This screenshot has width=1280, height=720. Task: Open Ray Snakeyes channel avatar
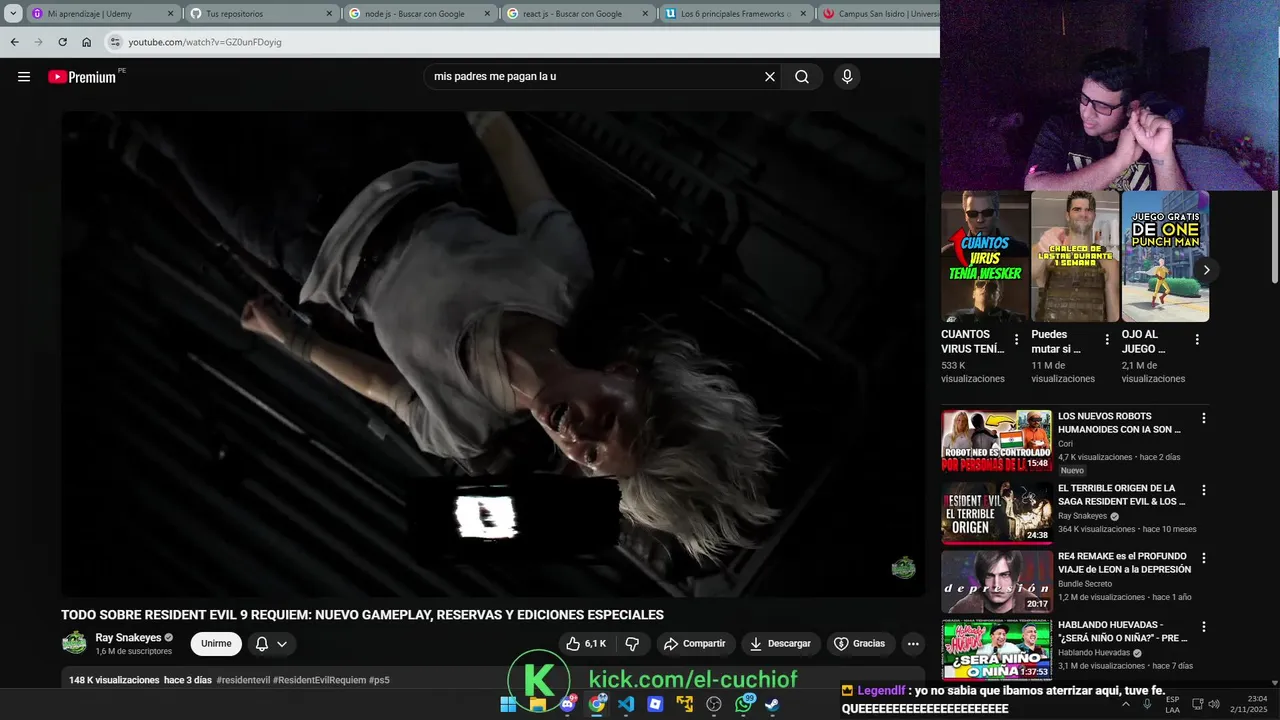point(74,643)
